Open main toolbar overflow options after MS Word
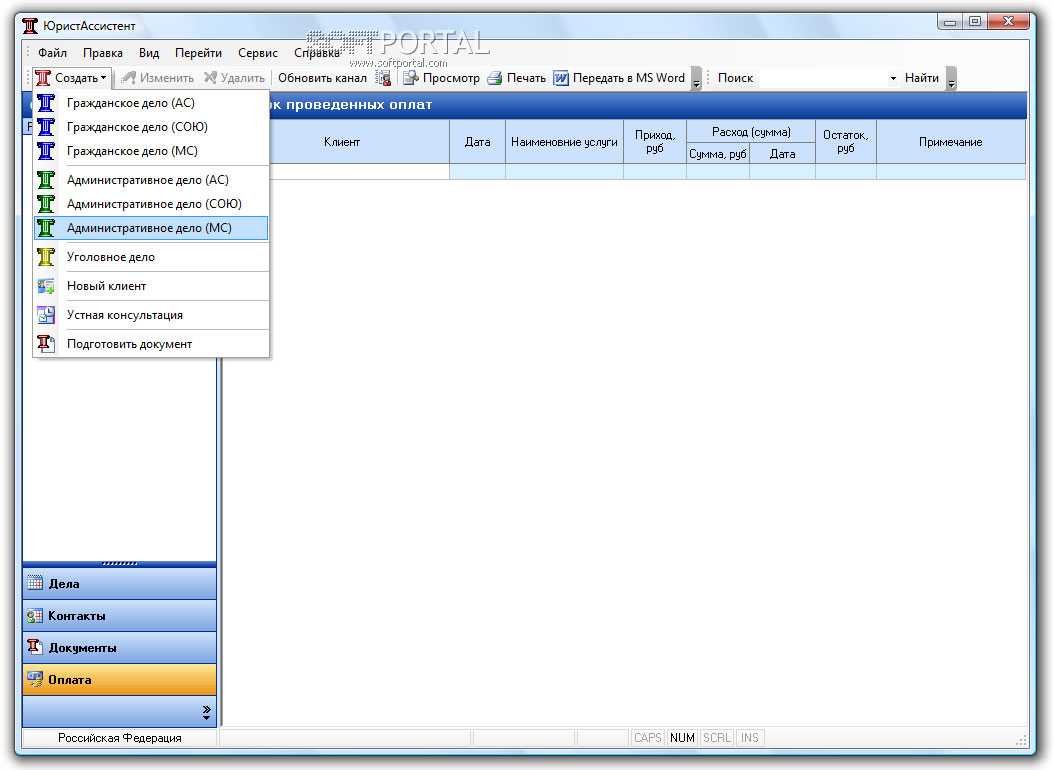This screenshot has width=1054, height=770. 696,79
